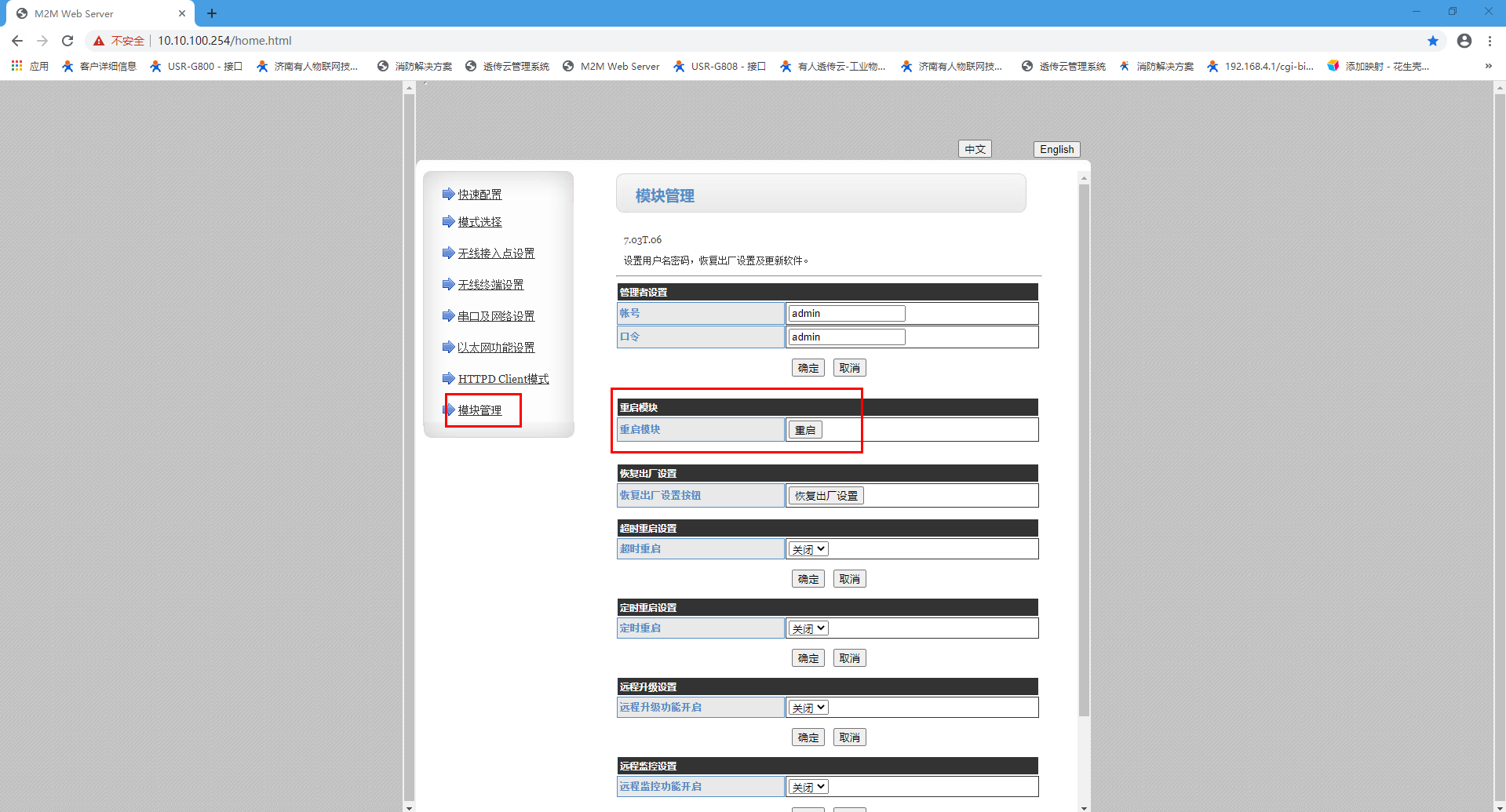Expand the 超时重启 dropdown
The height and width of the screenshot is (812, 1506).
808,549
